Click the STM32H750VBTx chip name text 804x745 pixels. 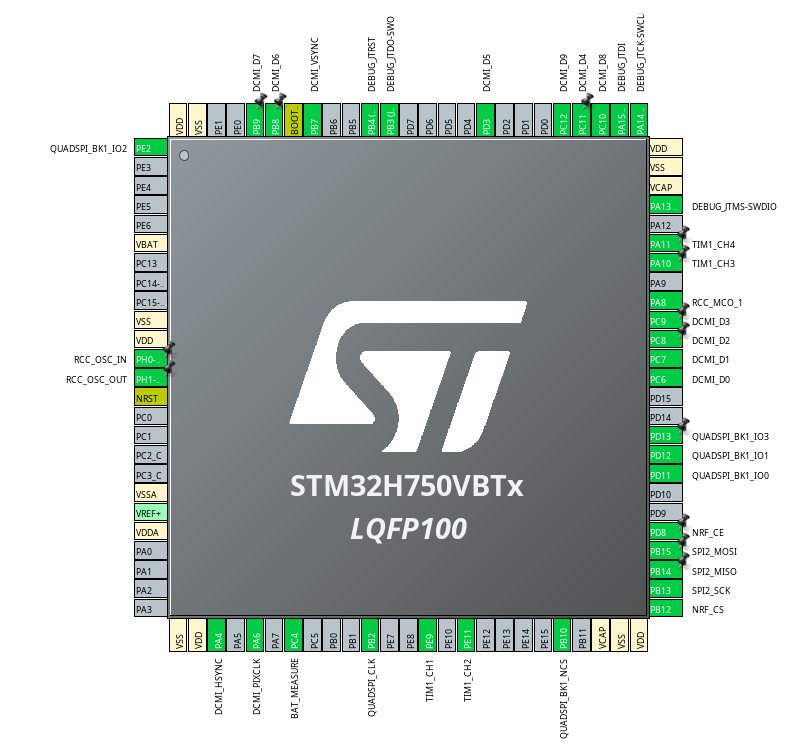[407, 487]
